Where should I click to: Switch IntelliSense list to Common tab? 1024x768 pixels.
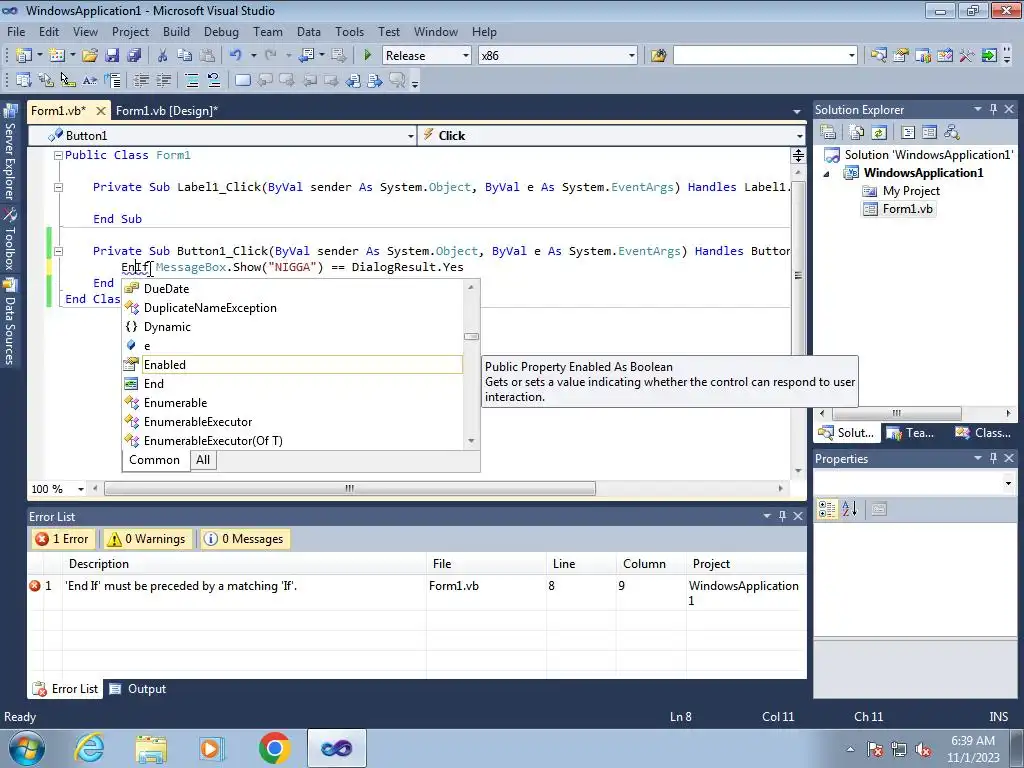coord(154,460)
